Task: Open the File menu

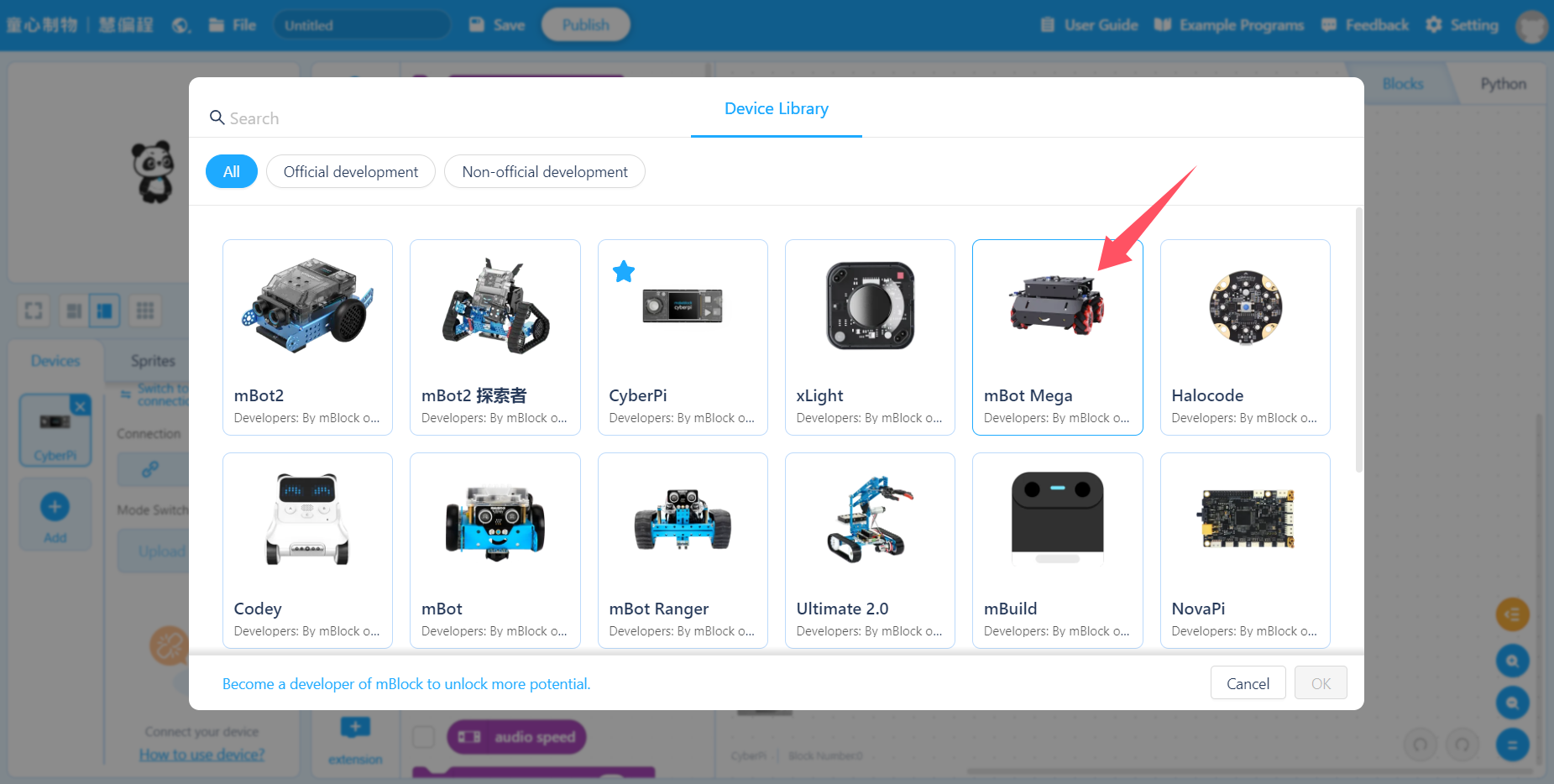Action: (x=233, y=25)
